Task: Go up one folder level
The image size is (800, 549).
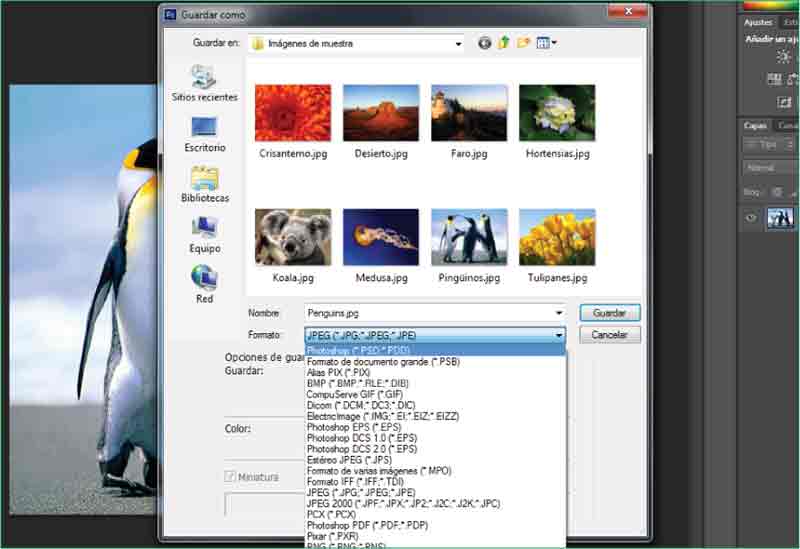Action: tap(505, 43)
